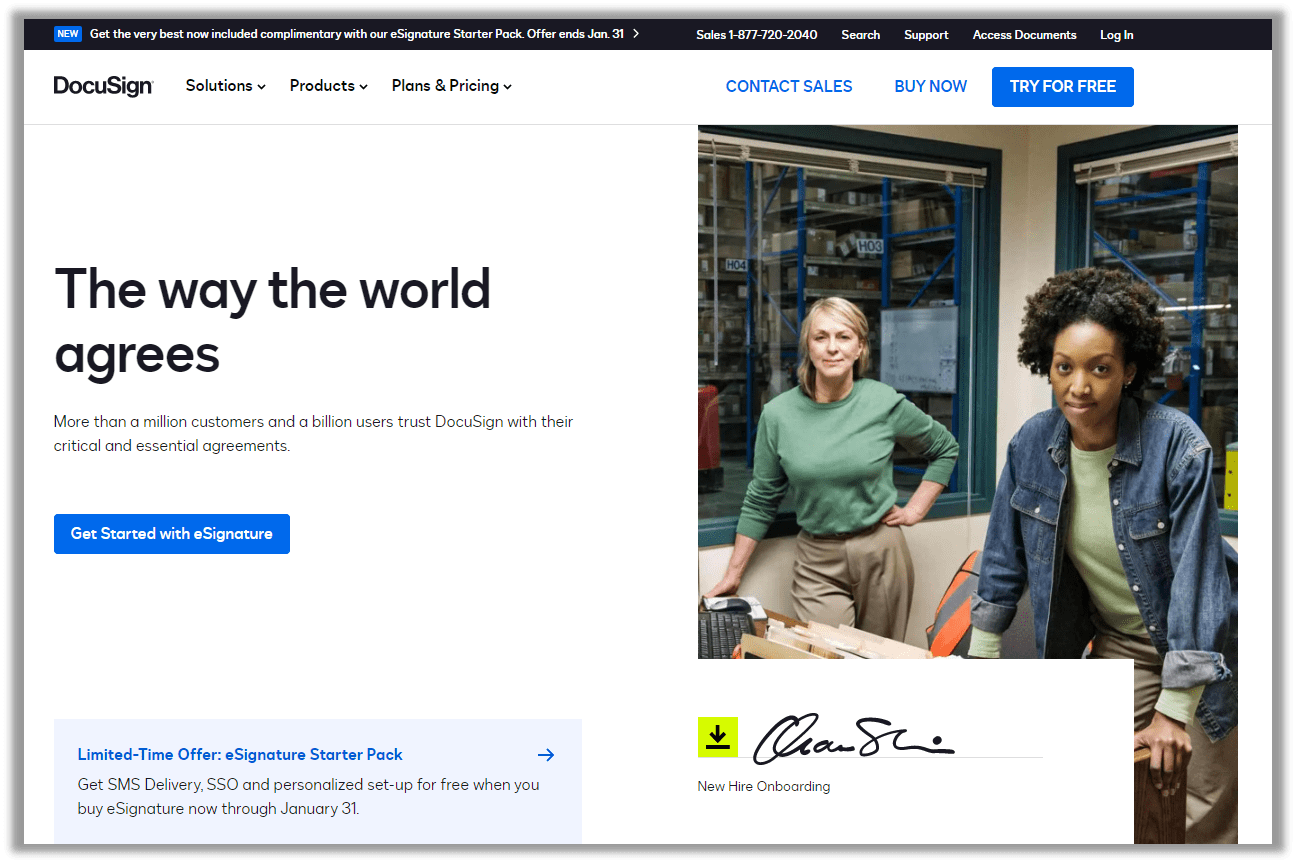Image resolution: width=1296 pixels, height=863 pixels.
Task: Click CONTACT SALES
Action: pyautogui.click(x=789, y=87)
